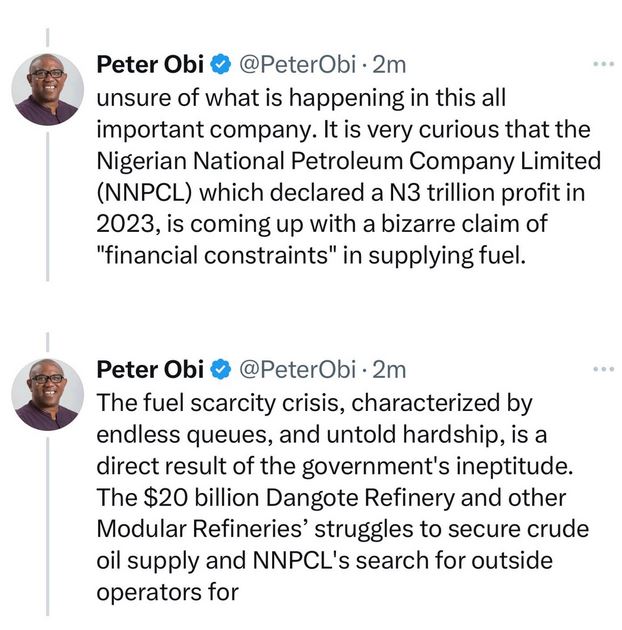Click the 2m timestamp on the first tweet
Image resolution: width=622 pixels, height=630 pixels.
click(x=389, y=66)
